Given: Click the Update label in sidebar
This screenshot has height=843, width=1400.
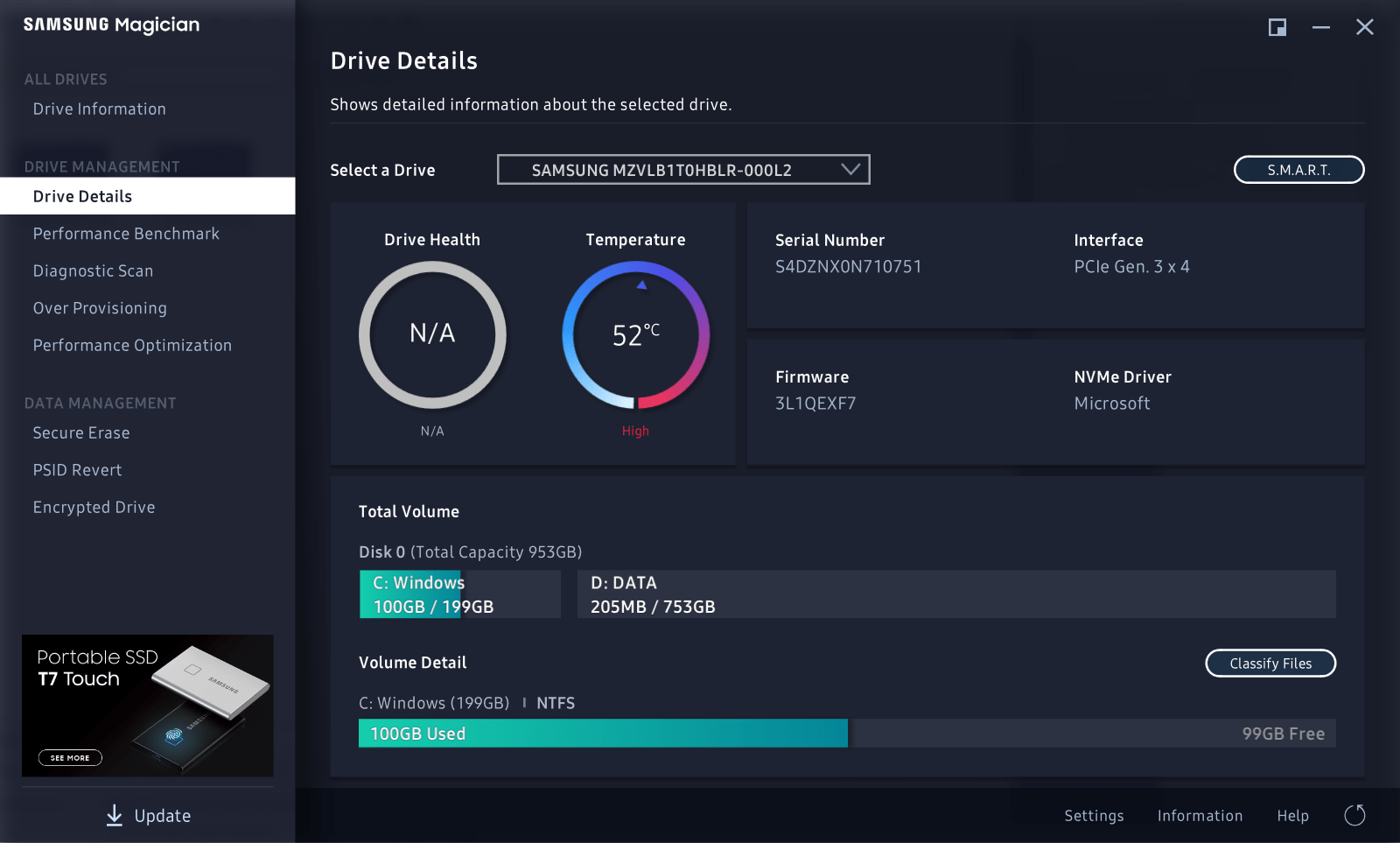Looking at the screenshot, I should (163, 816).
